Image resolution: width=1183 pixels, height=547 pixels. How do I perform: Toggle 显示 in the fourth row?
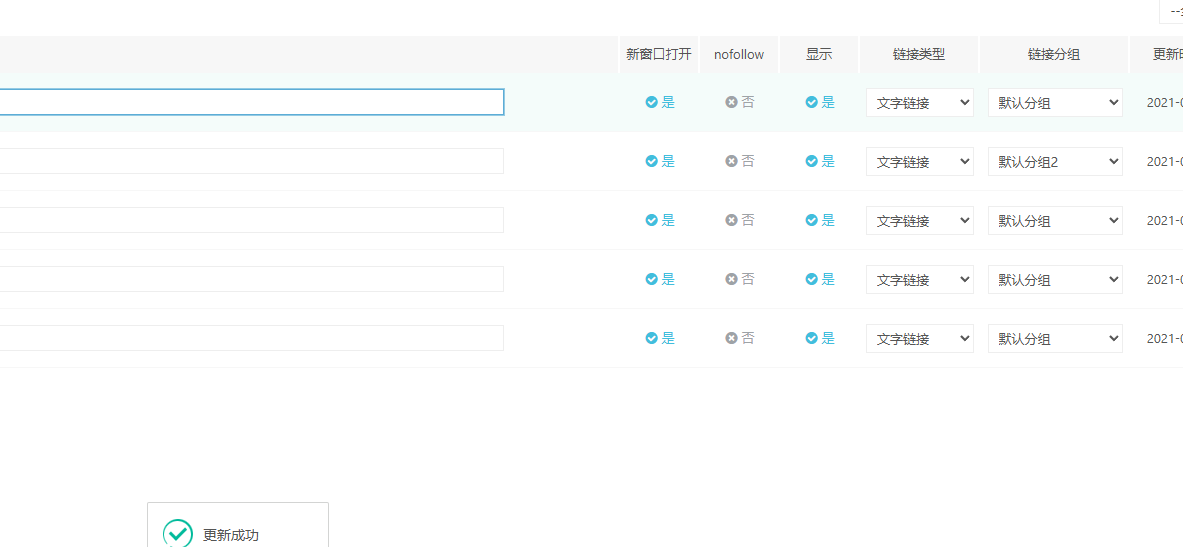click(820, 279)
